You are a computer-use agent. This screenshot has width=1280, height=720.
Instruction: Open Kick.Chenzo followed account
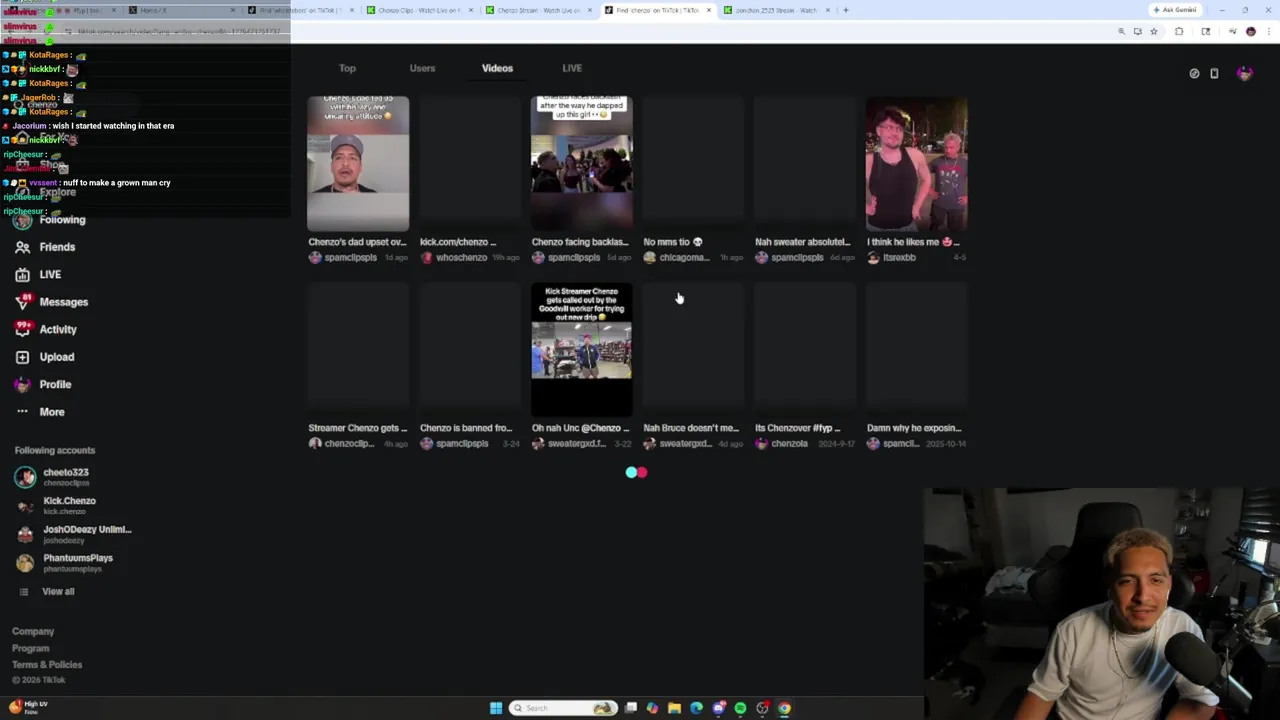coord(56,505)
